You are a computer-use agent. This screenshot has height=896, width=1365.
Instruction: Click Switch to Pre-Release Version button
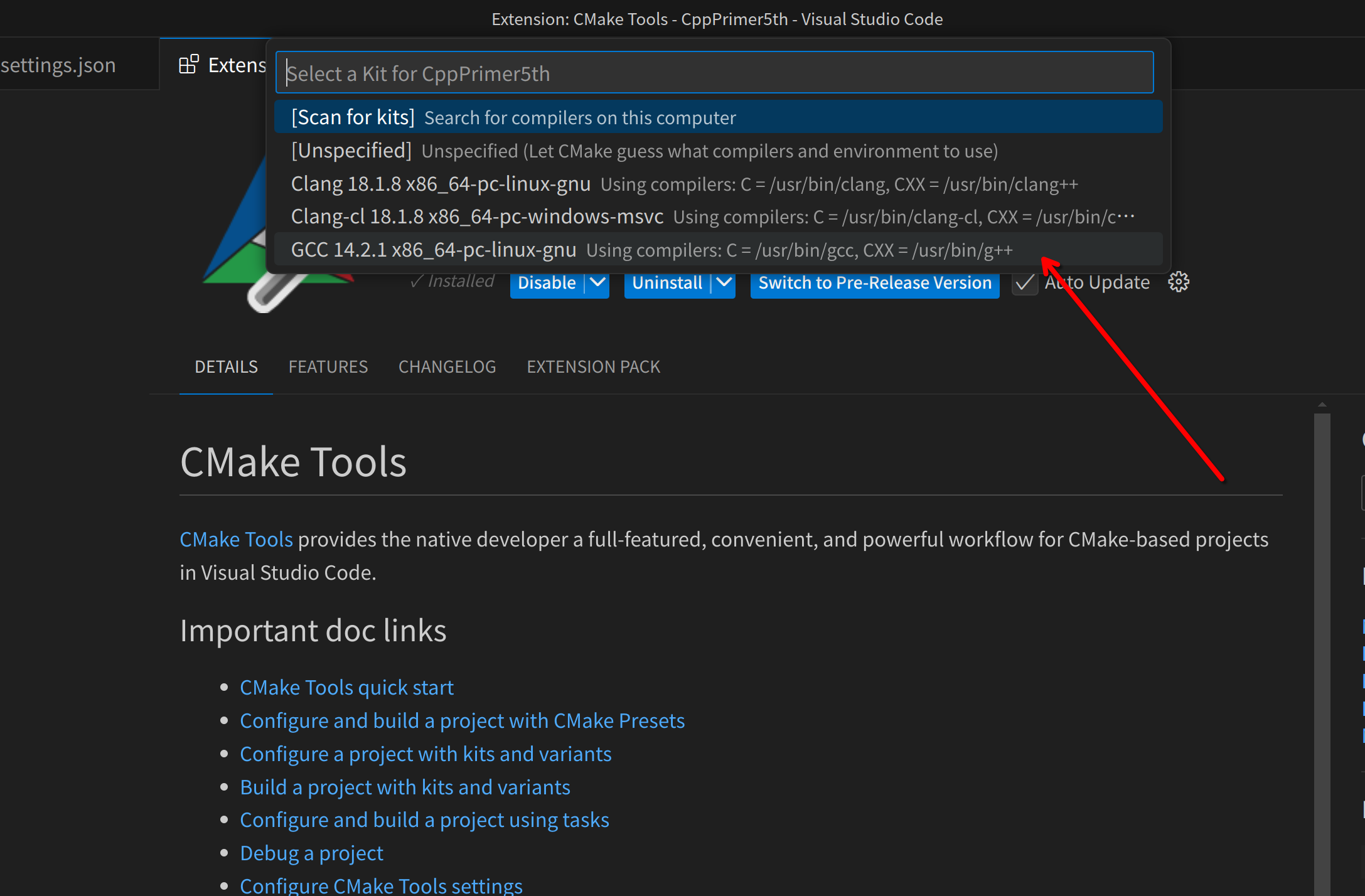point(875,283)
